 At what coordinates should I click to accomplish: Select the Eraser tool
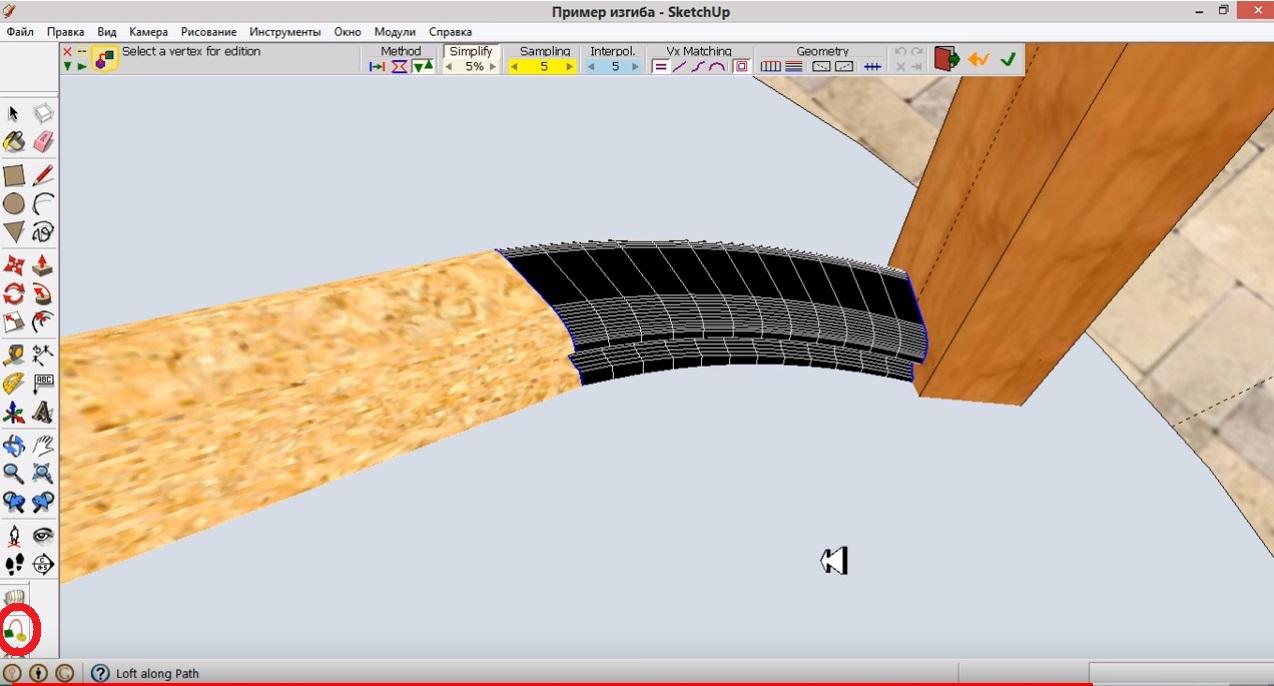[43, 142]
